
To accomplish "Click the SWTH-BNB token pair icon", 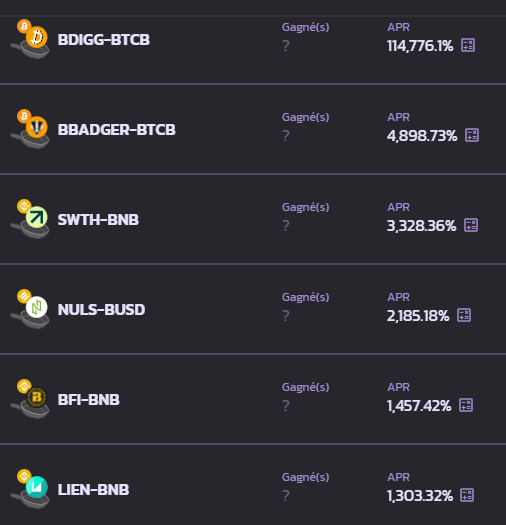I will point(30,219).
